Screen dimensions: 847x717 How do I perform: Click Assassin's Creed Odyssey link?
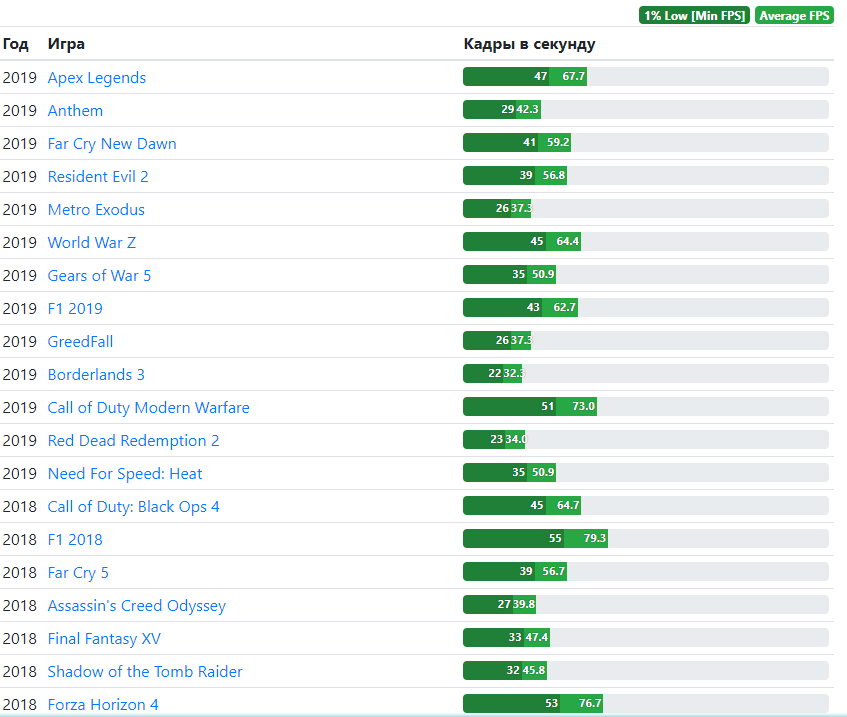pos(137,606)
